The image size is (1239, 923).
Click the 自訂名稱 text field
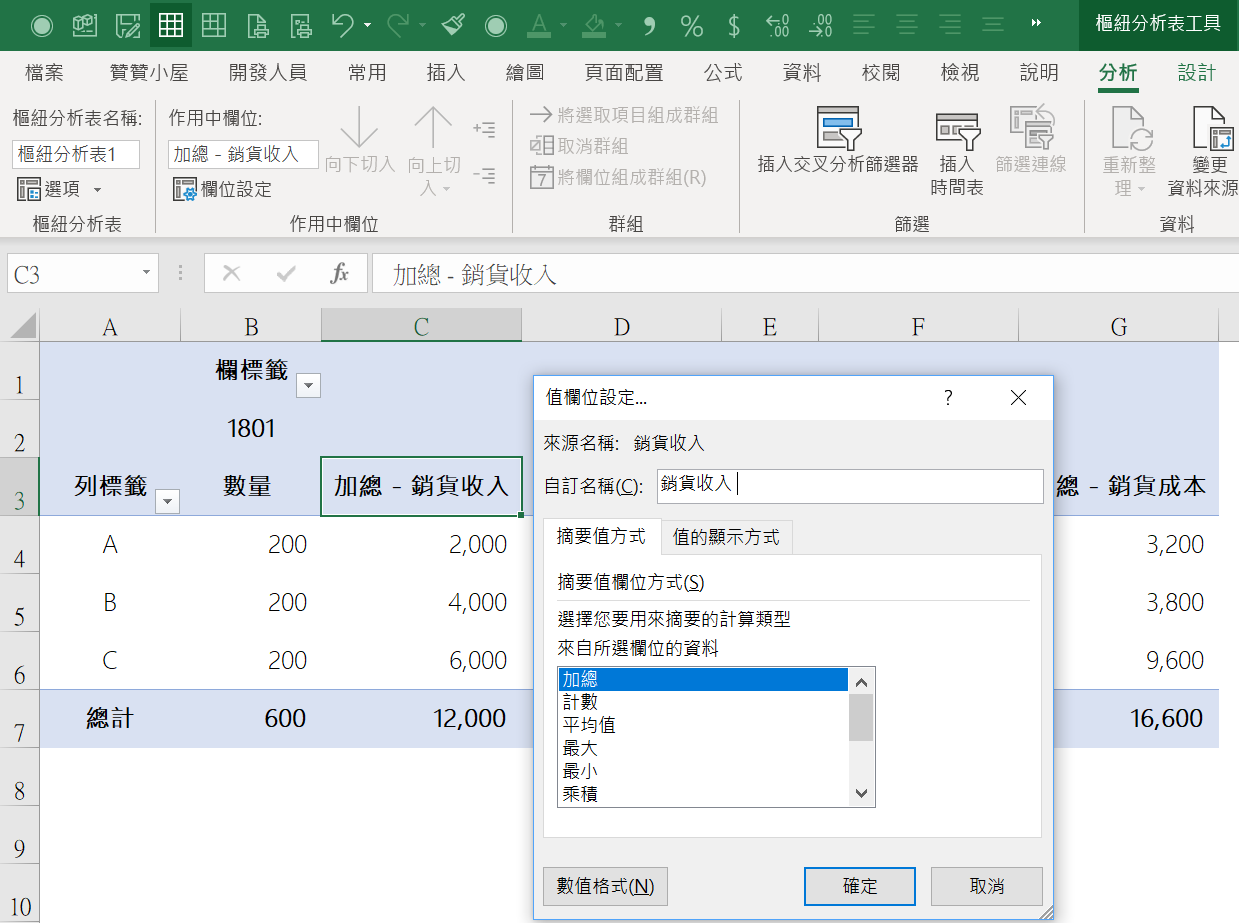click(849, 486)
